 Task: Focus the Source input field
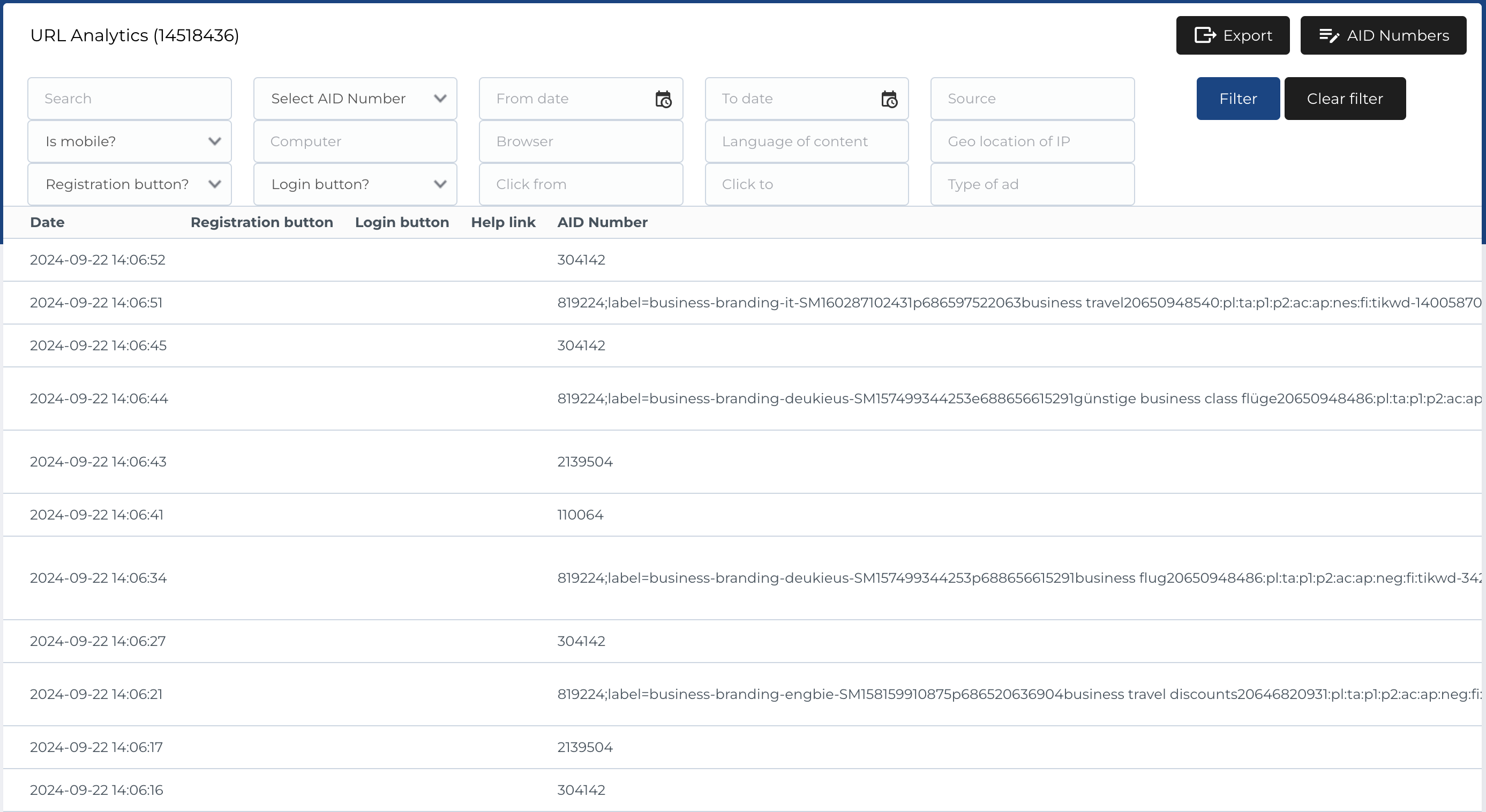(x=1032, y=98)
